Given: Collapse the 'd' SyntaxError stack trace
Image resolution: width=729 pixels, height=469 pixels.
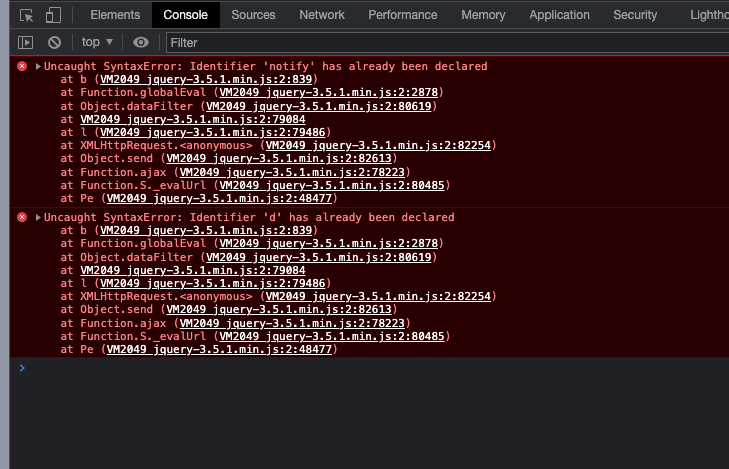Looking at the screenshot, I should coord(38,218).
